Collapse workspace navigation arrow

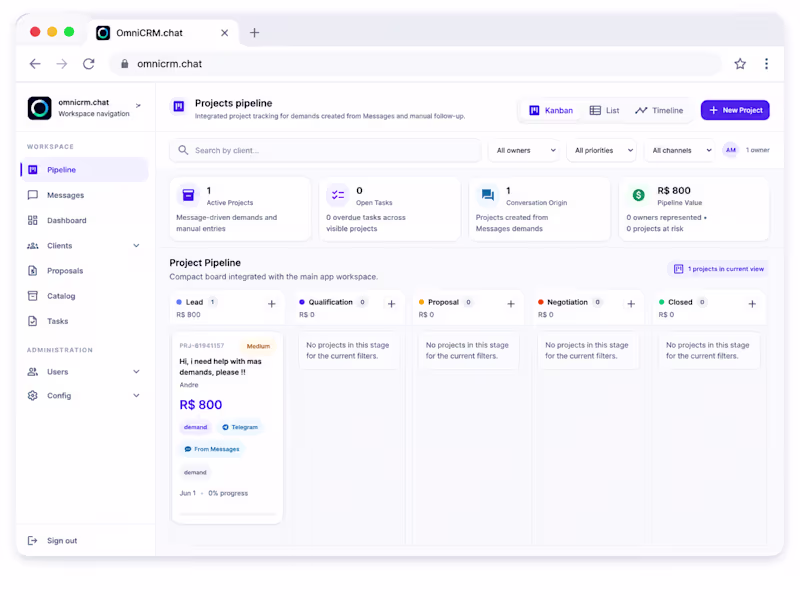click(138, 106)
